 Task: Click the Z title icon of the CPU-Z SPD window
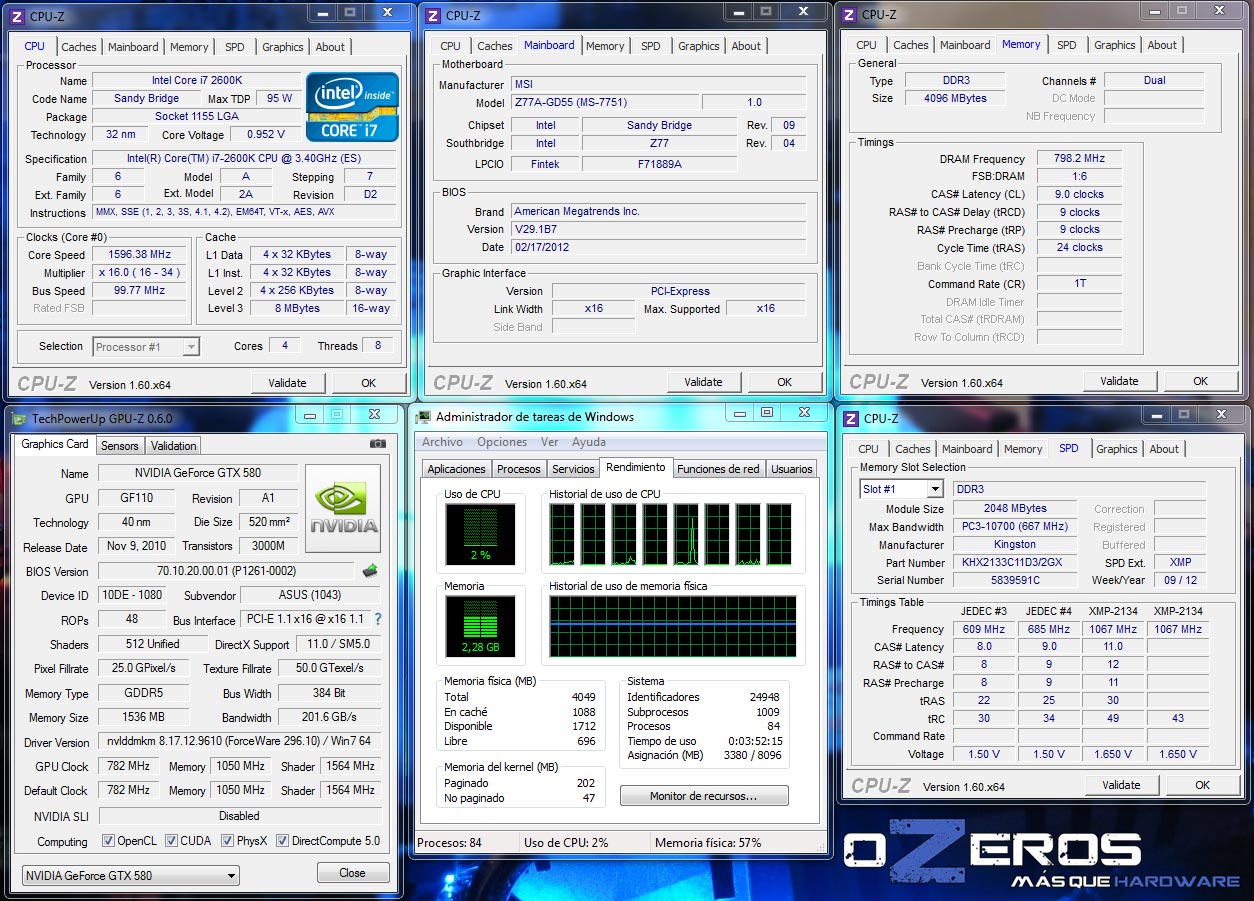click(x=851, y=419)
